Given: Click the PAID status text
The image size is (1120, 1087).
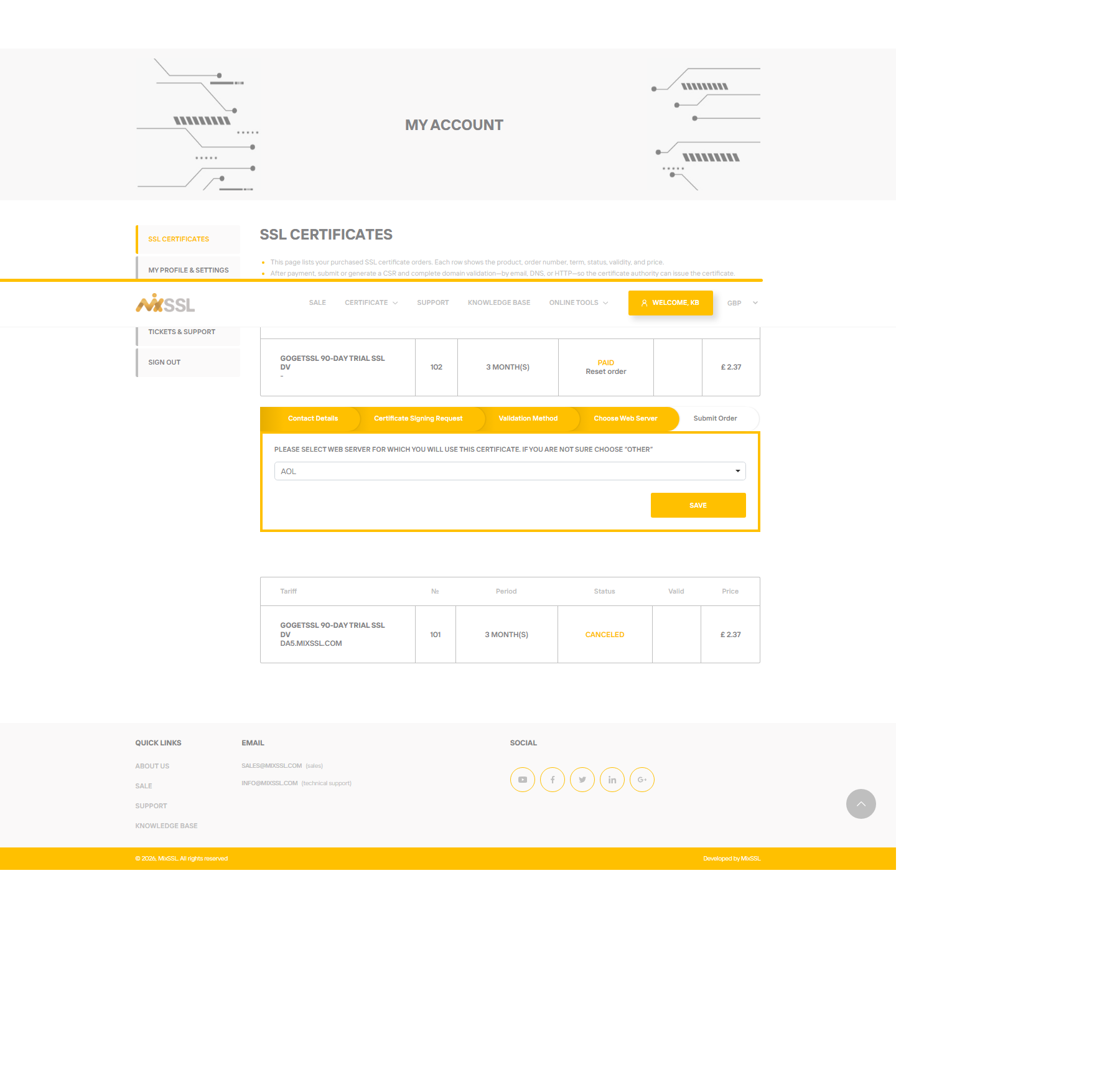Looking at the screenshot, I should coord(606,363).
